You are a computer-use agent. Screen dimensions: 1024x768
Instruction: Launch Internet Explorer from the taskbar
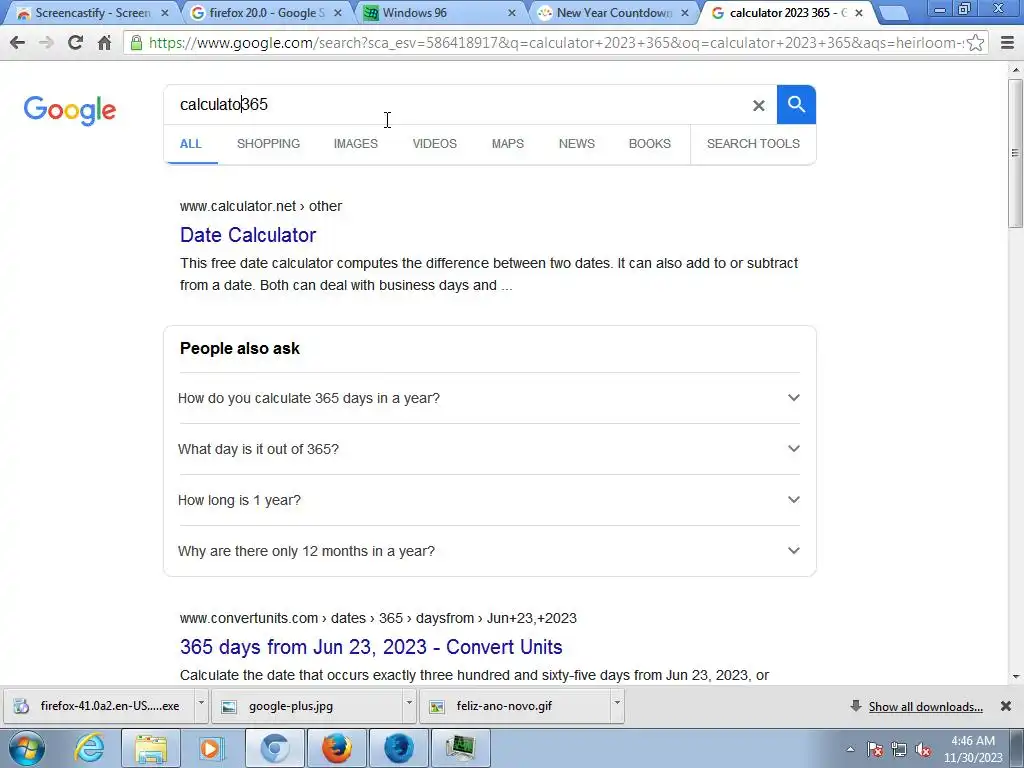coord(89,748)
